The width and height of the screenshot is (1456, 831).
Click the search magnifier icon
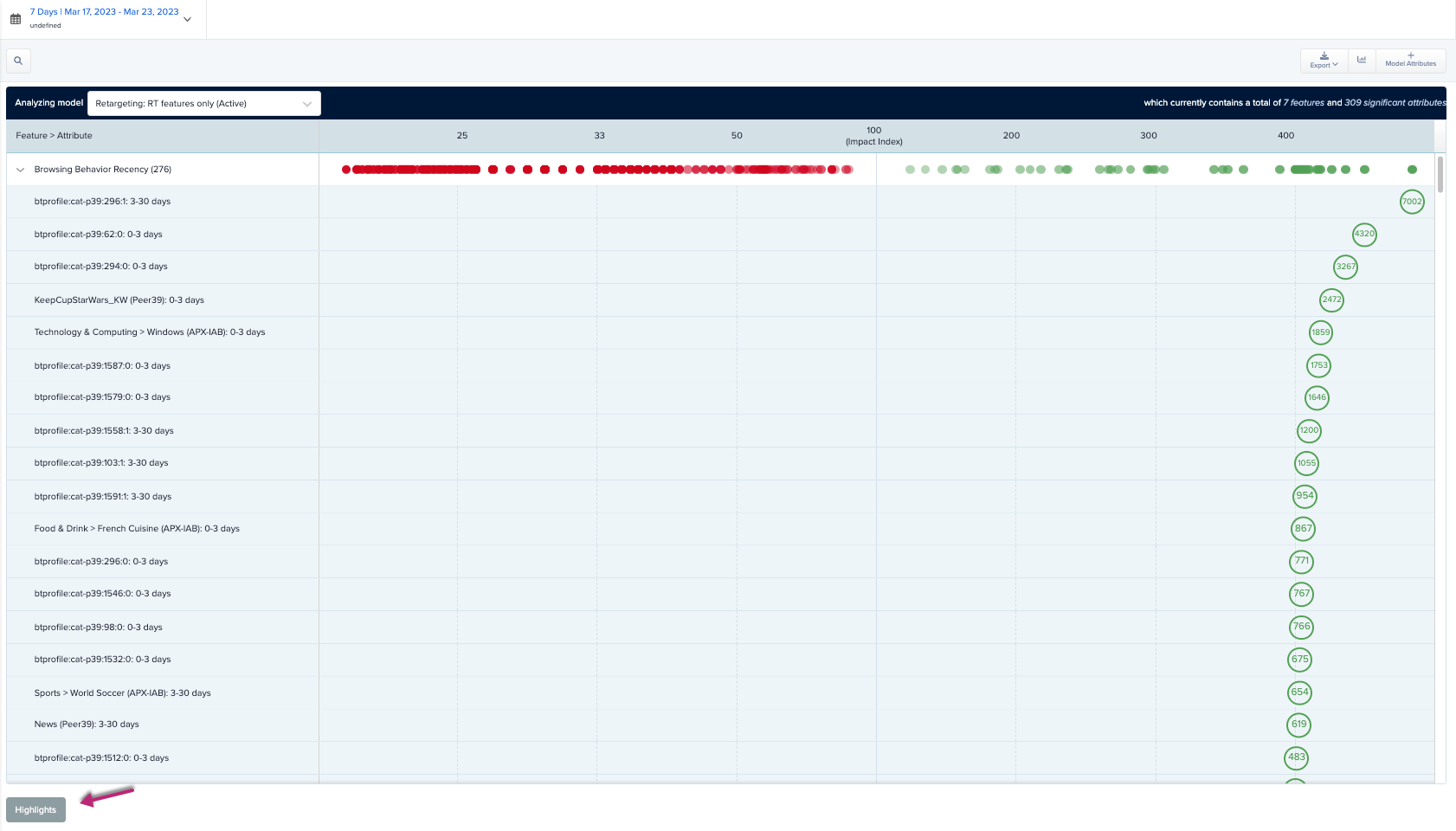coord(18,61)
